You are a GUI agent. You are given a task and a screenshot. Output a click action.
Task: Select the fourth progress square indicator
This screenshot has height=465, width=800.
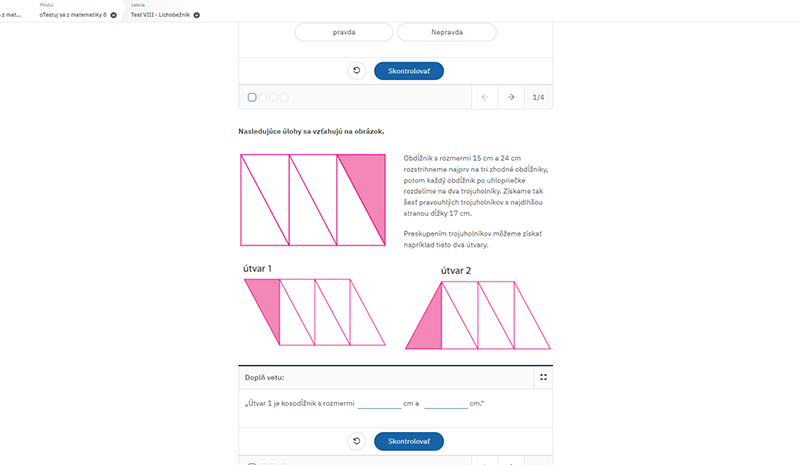click(284, 97)
